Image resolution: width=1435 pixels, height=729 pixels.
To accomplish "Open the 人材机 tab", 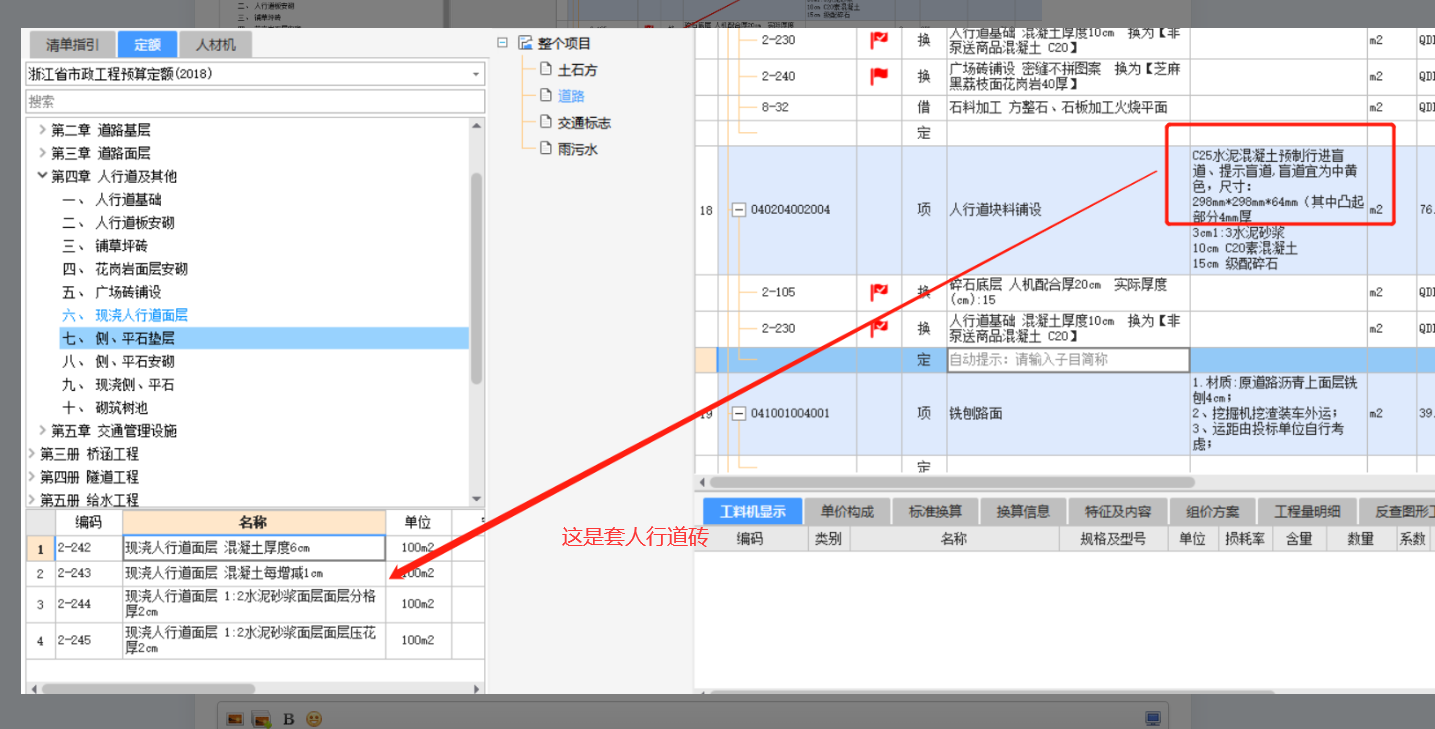I will pyautogui.click(x=216, y=45).
